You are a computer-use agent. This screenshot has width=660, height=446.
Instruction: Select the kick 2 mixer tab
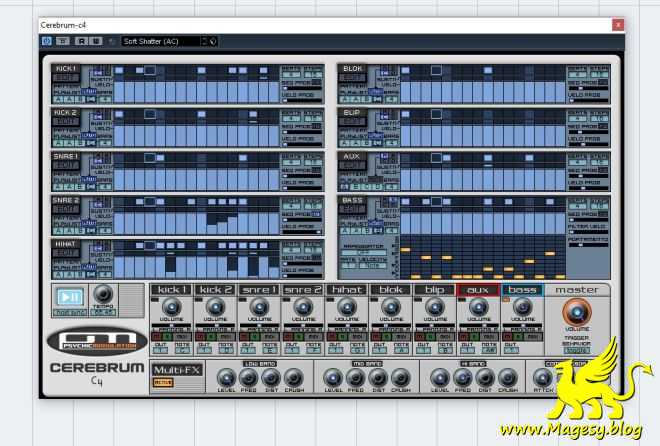pyautogui.click(x=215, y=289)
